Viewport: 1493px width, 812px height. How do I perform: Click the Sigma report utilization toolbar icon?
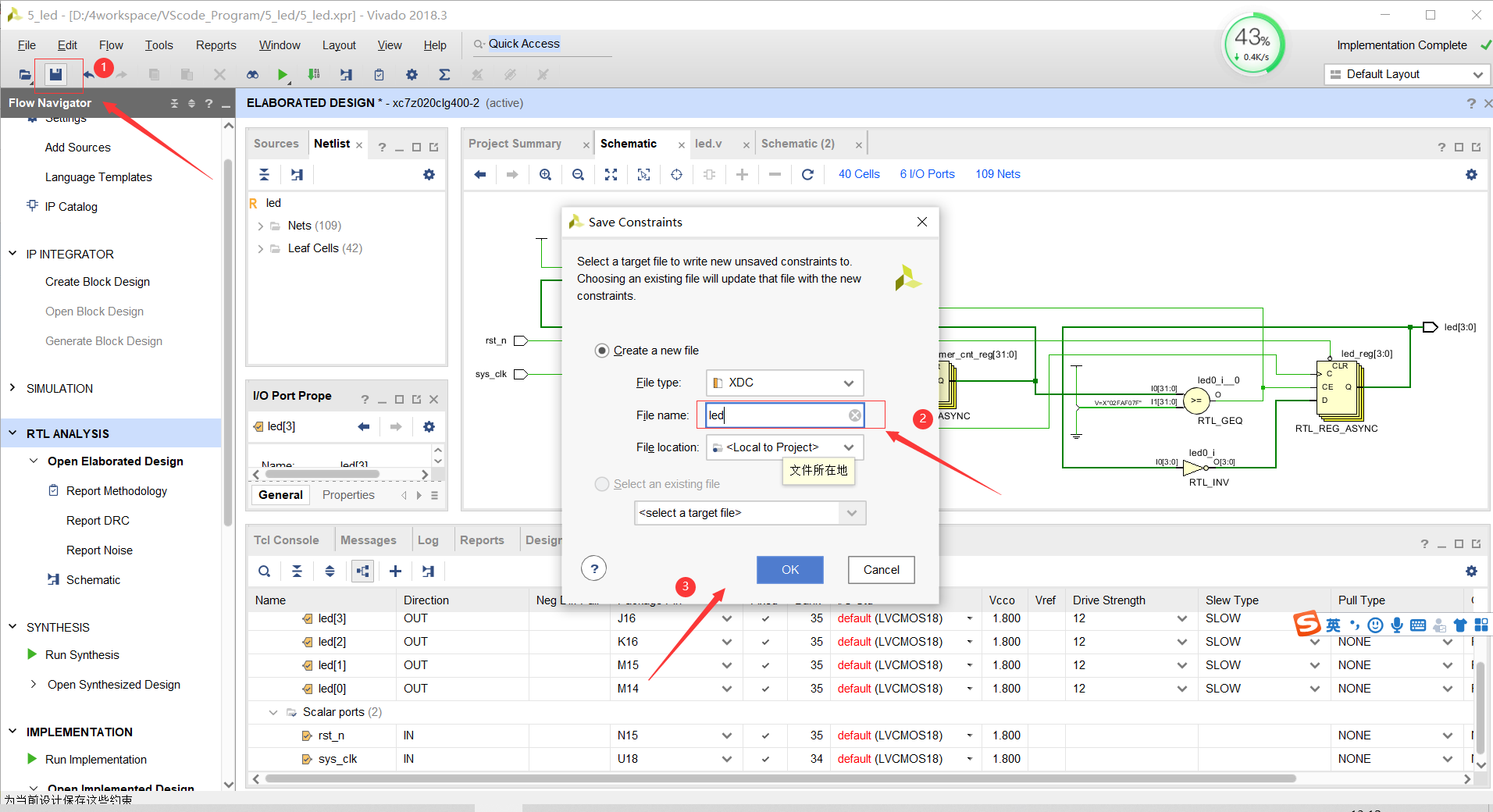(x=444, y=74)
